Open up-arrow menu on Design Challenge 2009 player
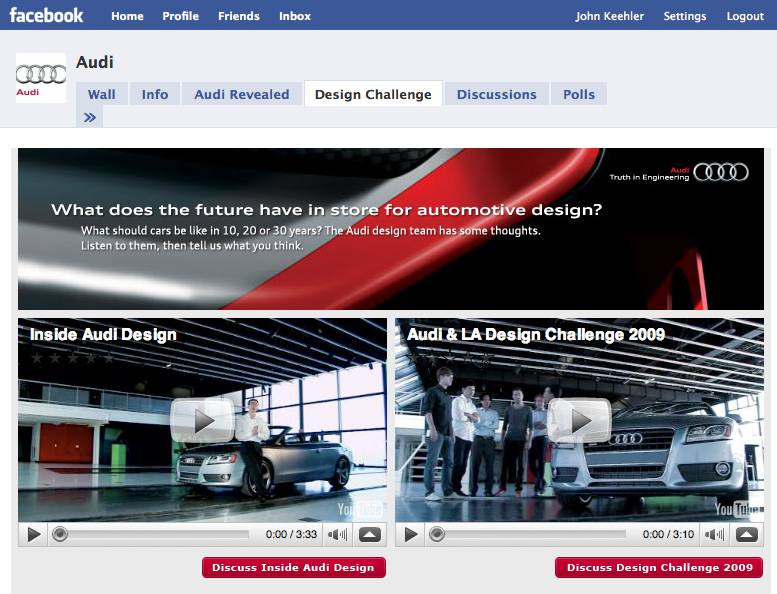777x594 pixels. pos(747,535)
